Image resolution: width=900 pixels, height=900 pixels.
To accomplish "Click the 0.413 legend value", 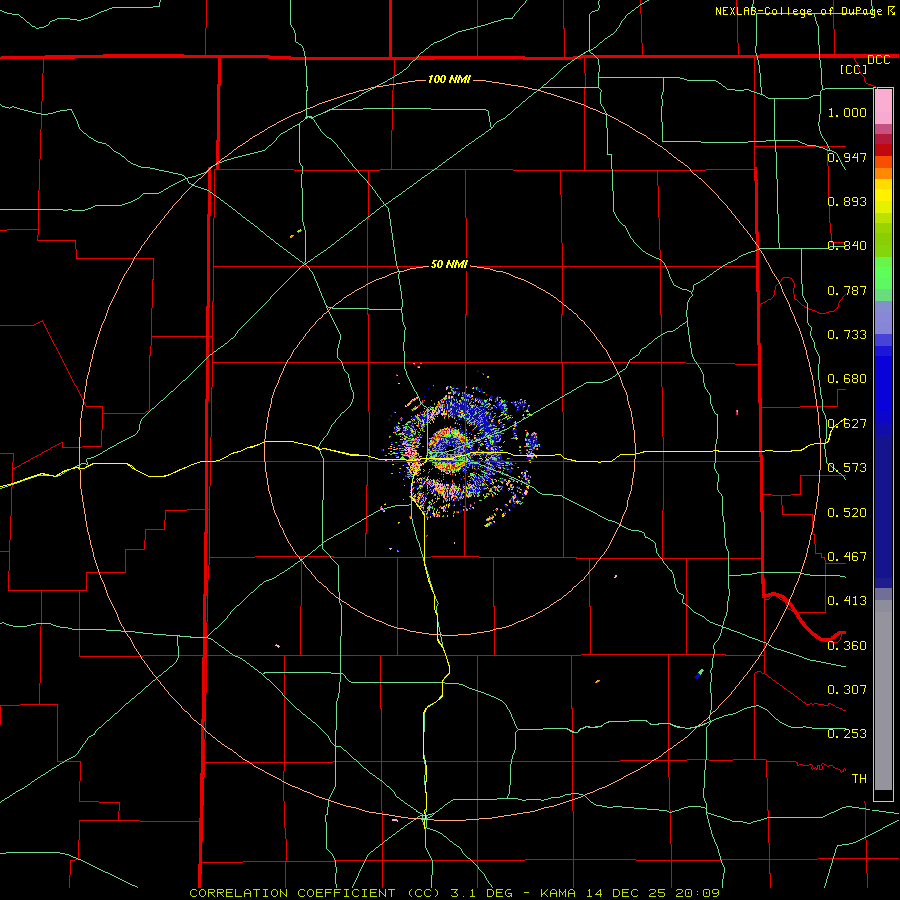I will pos(847,601).
